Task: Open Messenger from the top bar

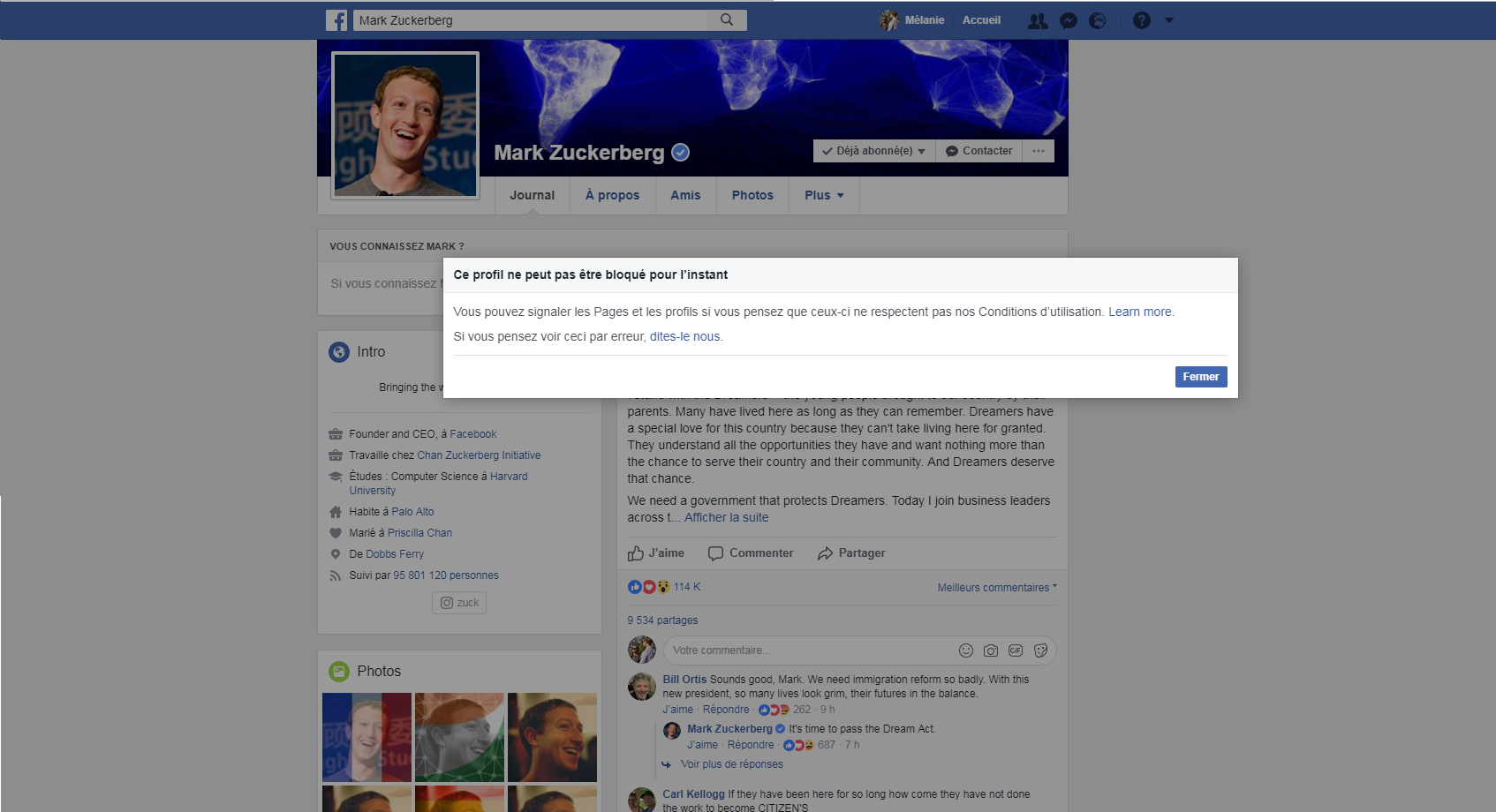Action: [1069, 19]
